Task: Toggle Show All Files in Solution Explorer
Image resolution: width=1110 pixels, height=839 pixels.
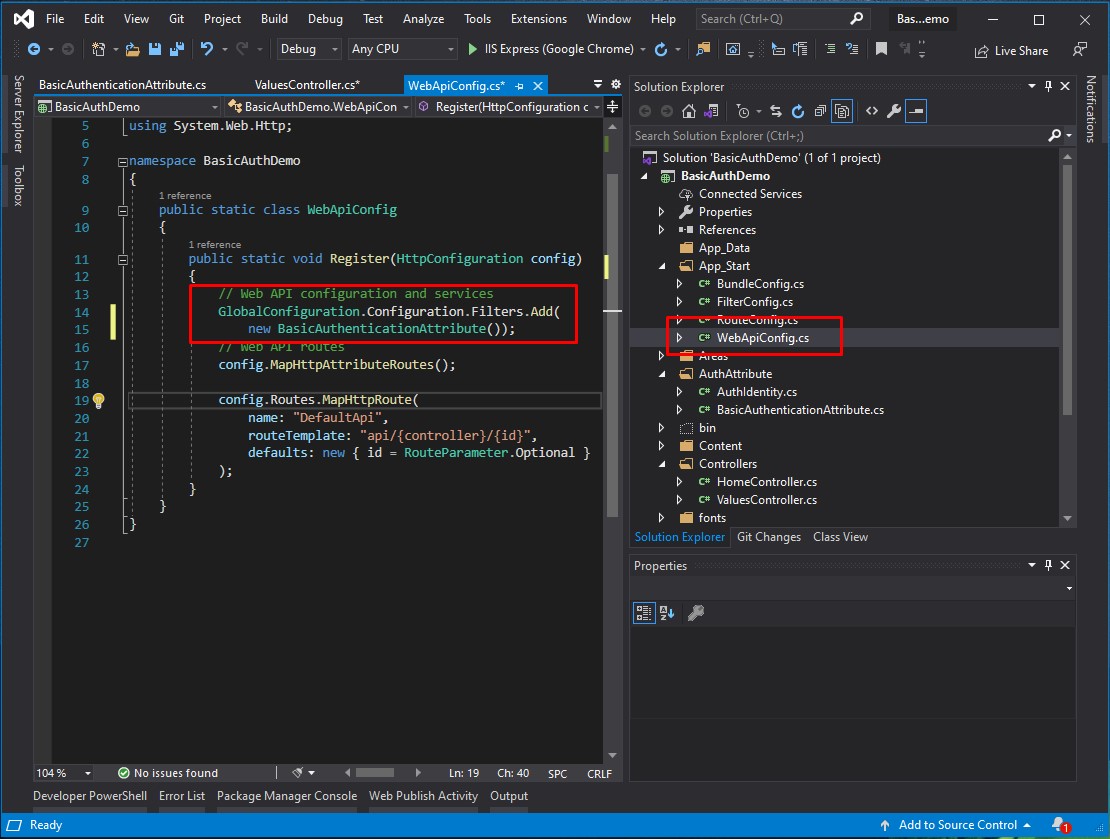Action: tap(843, 111)
